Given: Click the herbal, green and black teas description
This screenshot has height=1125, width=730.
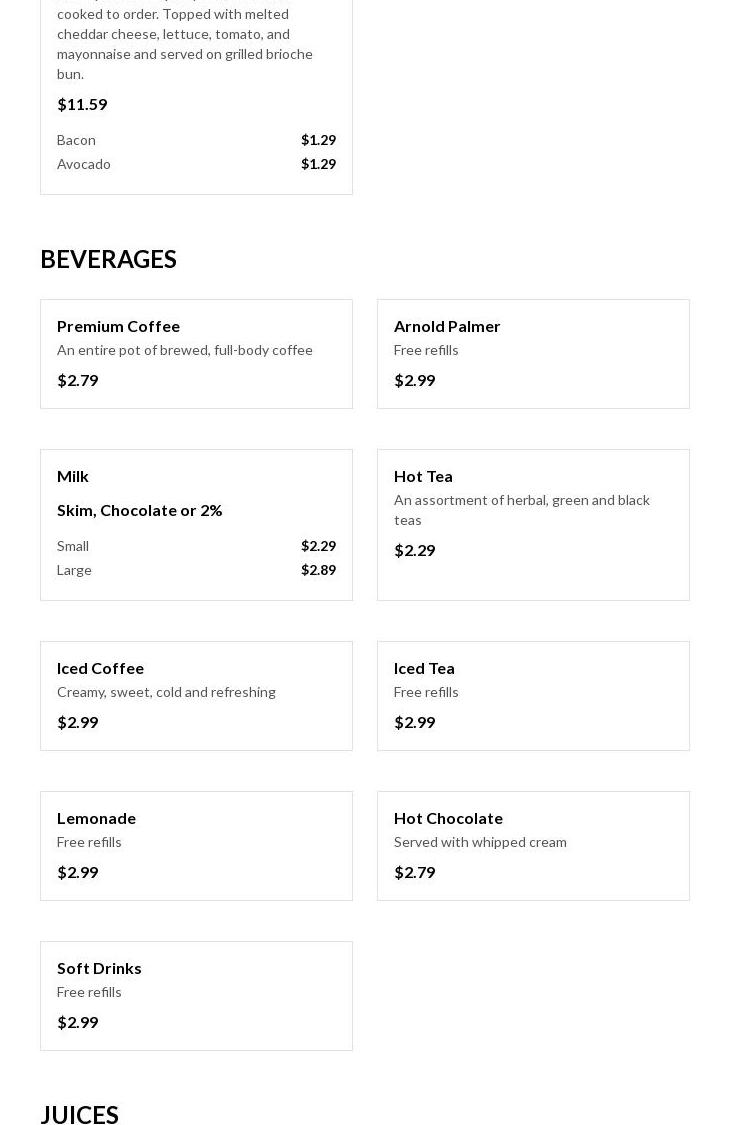Looking at the screenshot, I should [521, 510].
